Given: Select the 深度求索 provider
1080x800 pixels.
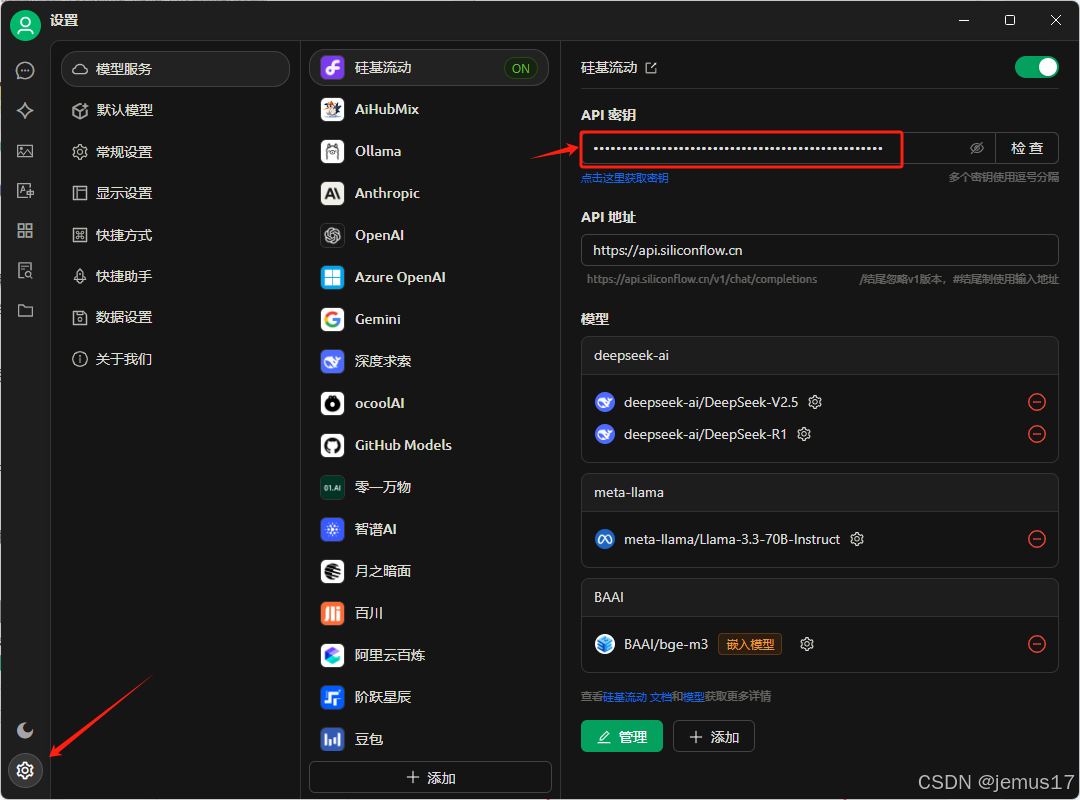Looking at the screenshot, I should pyautogui.click(x=429, y=361).
